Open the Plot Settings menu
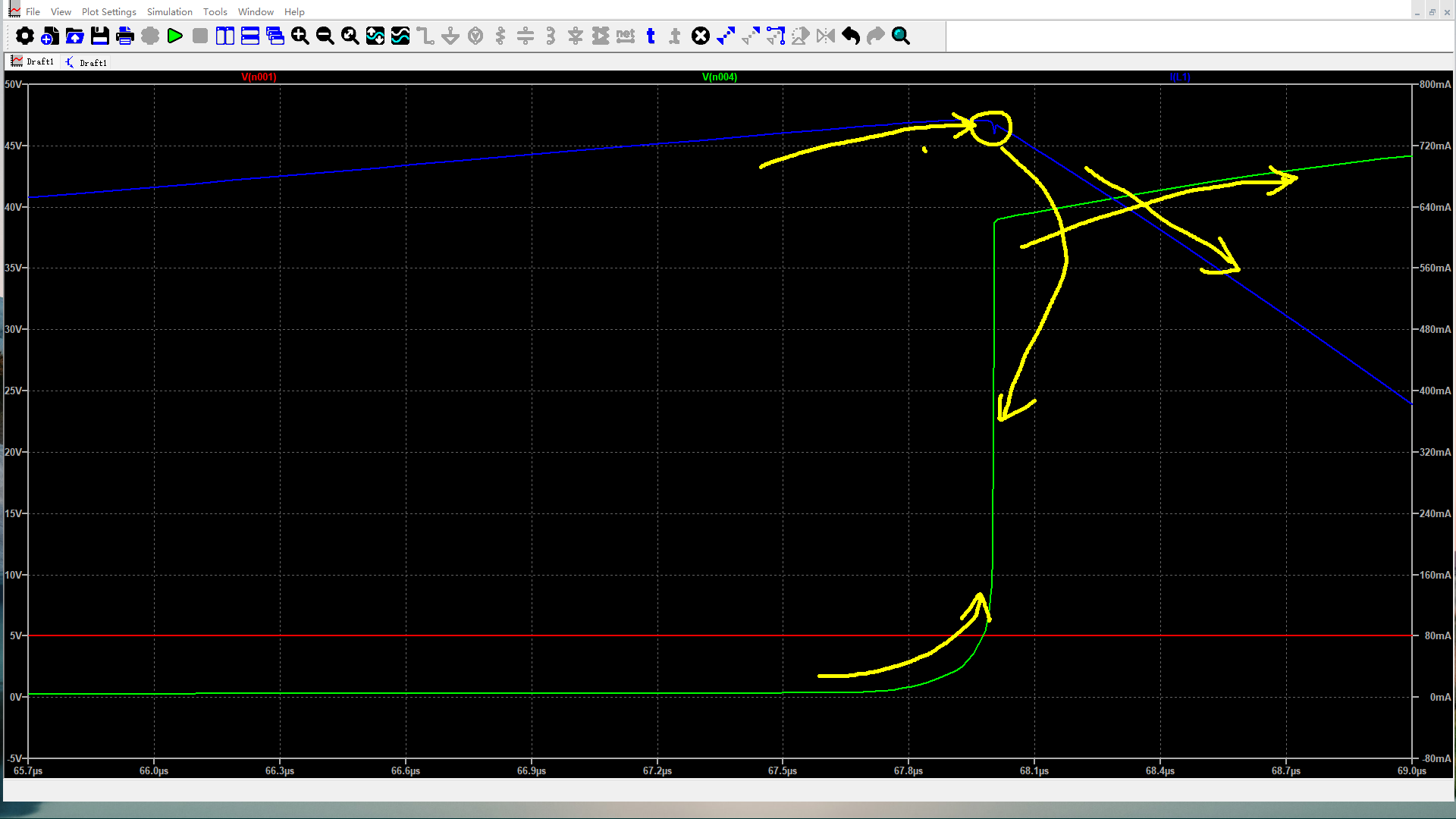This screenshot has height=819, width=1456. pyautogui.click(x=108, y=11)
